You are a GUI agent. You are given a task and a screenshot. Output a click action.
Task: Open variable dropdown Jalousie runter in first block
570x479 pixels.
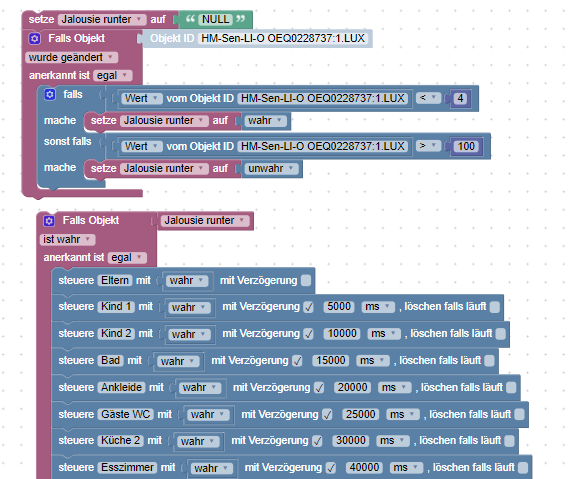pyautogui.click(x=102, y=19)
